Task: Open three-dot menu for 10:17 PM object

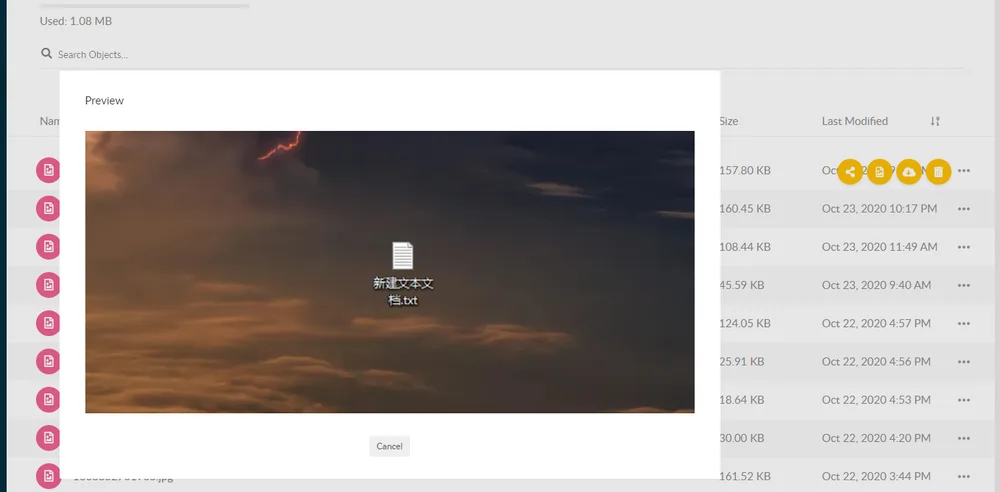Action: (964, 209)
